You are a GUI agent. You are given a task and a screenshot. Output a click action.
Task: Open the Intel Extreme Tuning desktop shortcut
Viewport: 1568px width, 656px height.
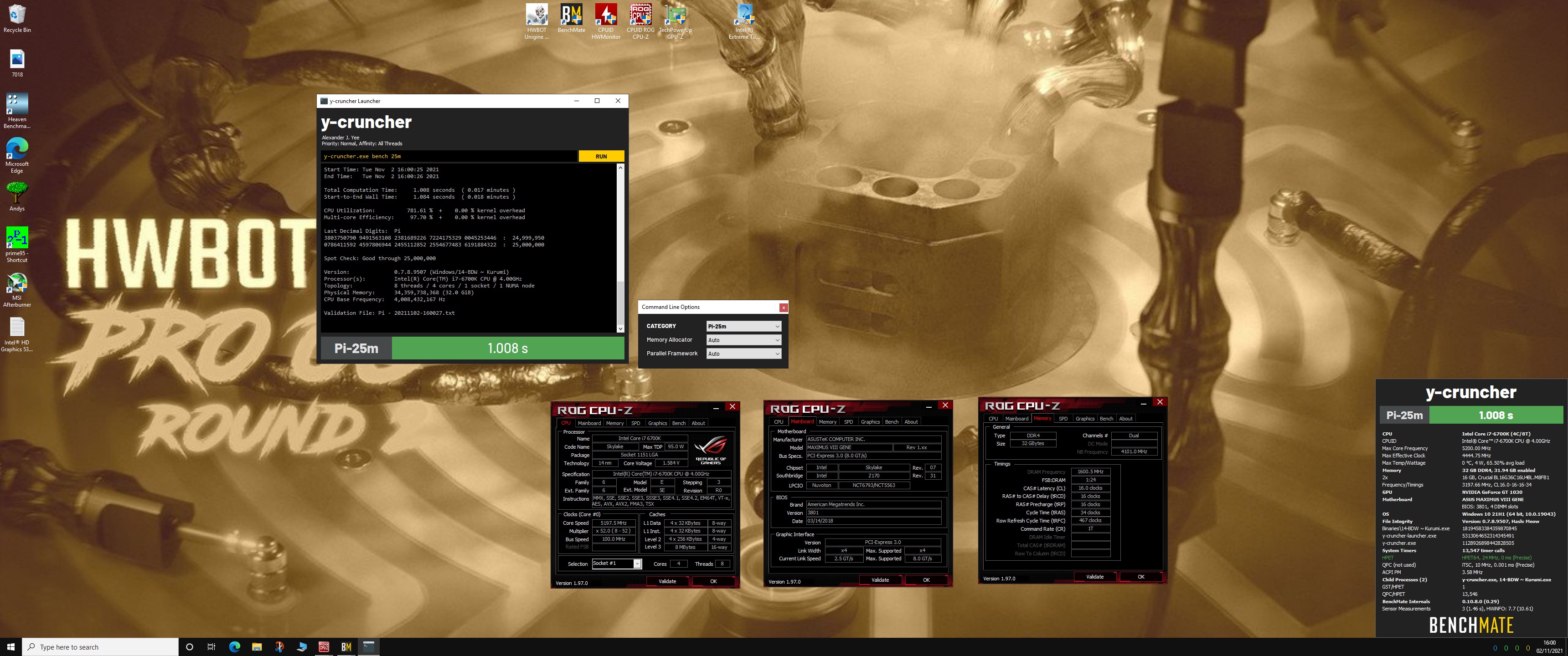pos(744,21)
